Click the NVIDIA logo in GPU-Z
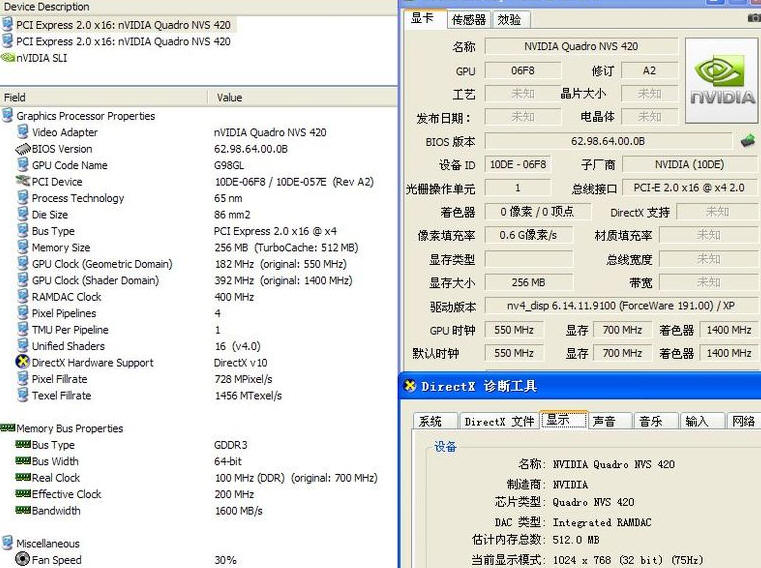761x568 pixels. point(722,81)
